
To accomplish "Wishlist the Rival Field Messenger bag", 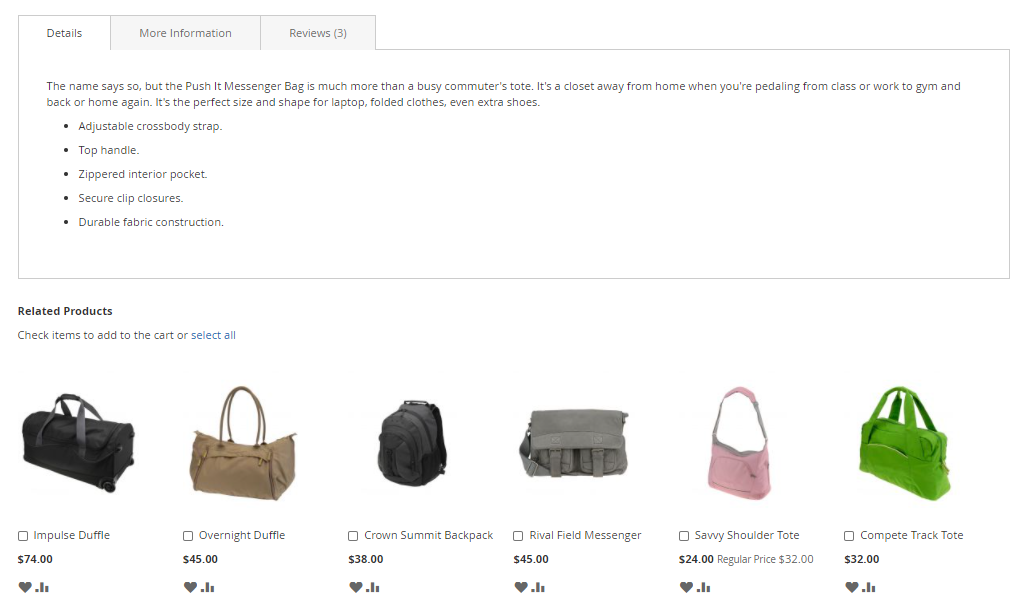I will [x=520, y=587].
